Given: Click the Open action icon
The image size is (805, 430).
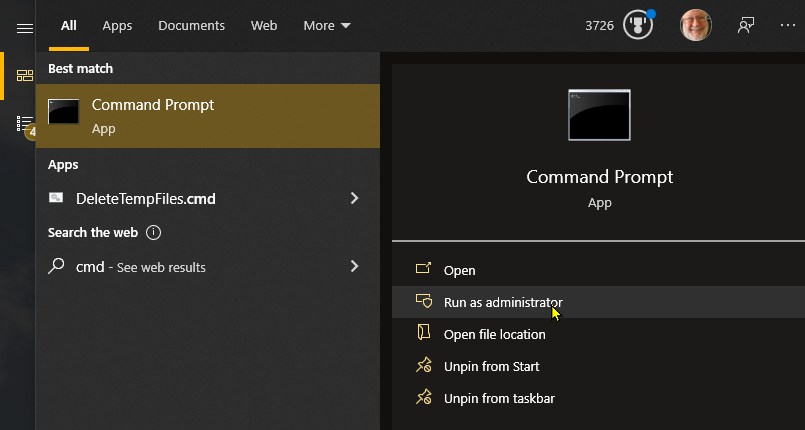Looking at the screenshot, I should (x=424, y=268).
